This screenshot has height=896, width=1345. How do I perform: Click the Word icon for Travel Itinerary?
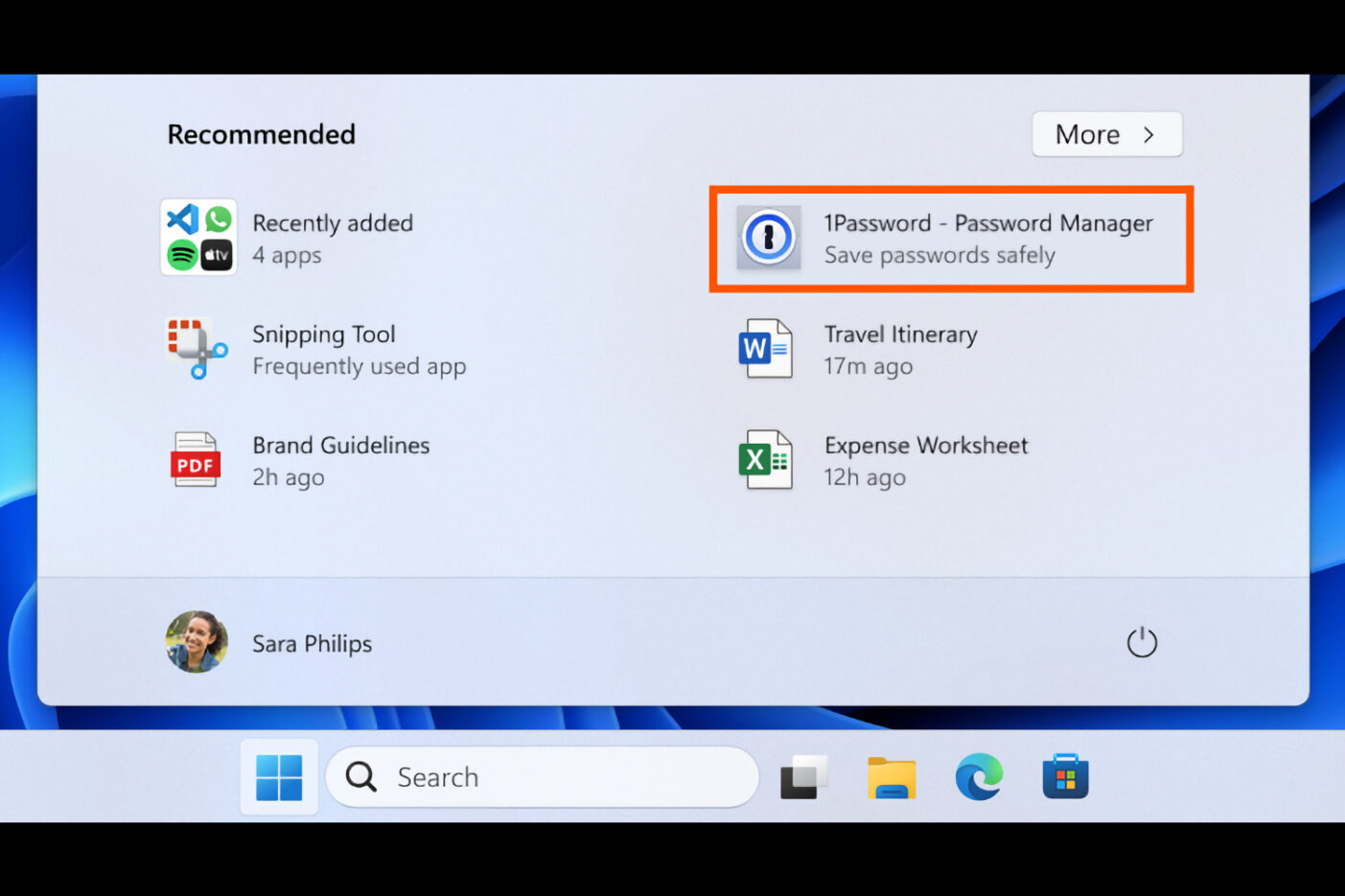point(765,349)
